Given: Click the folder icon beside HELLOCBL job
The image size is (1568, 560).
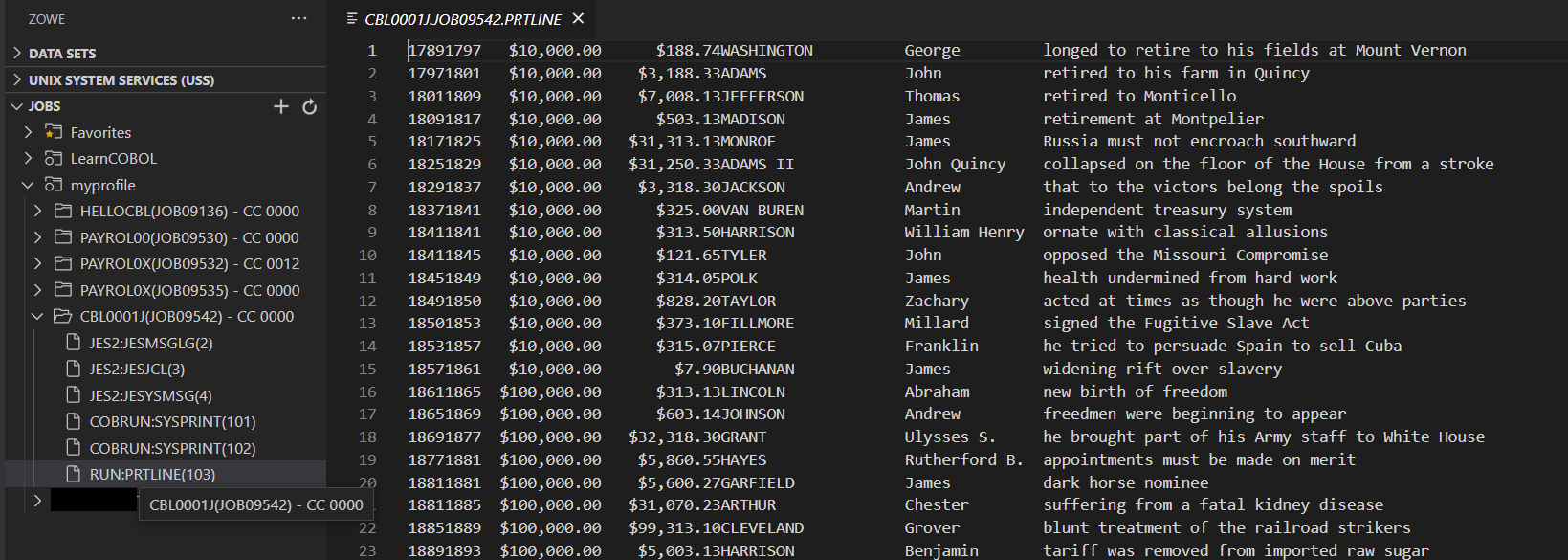Looking at the screenshot, I should 63,212.
